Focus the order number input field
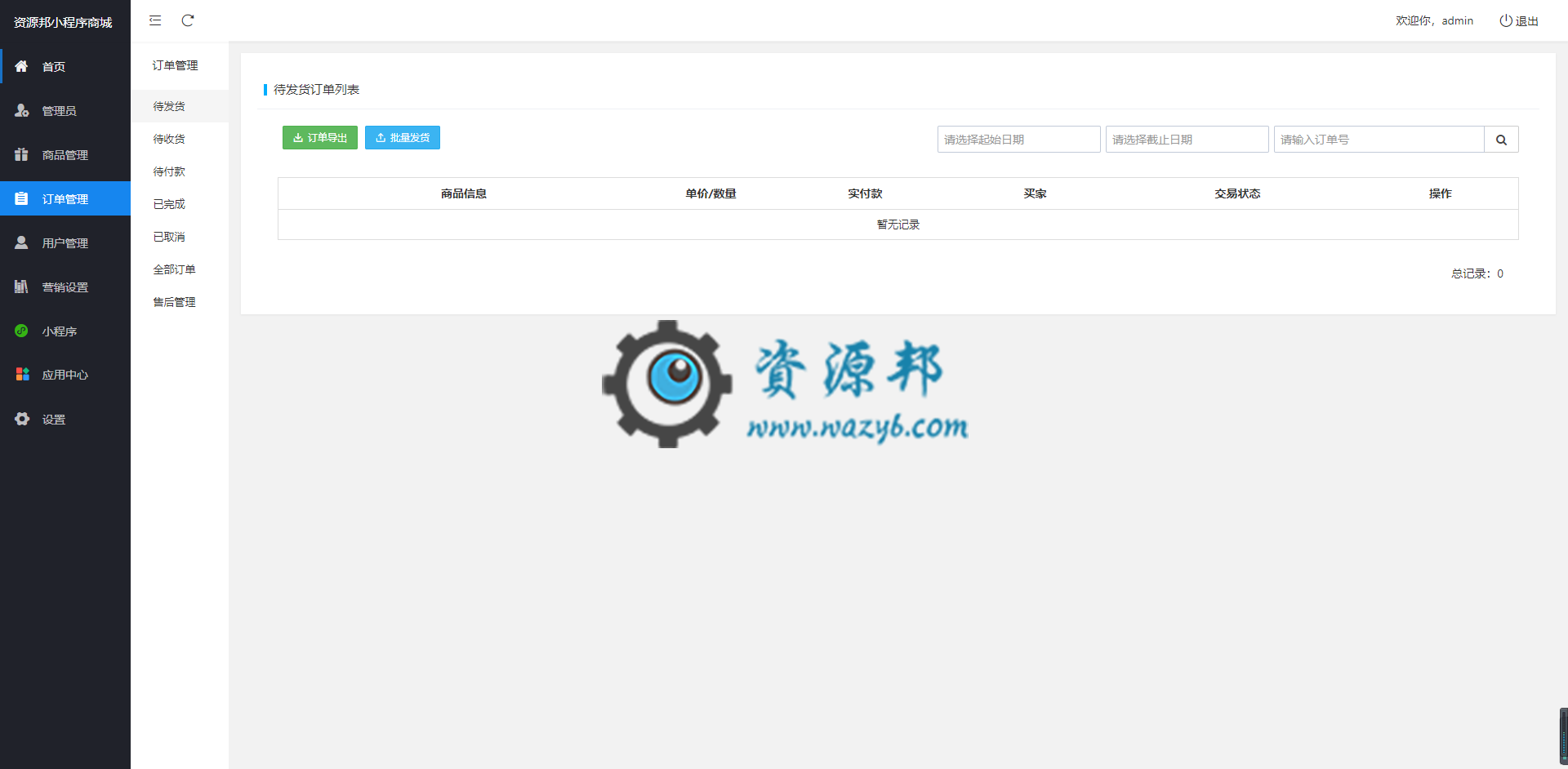The height and width of the screenshot is (769, 1568). tap(1379, 140)
